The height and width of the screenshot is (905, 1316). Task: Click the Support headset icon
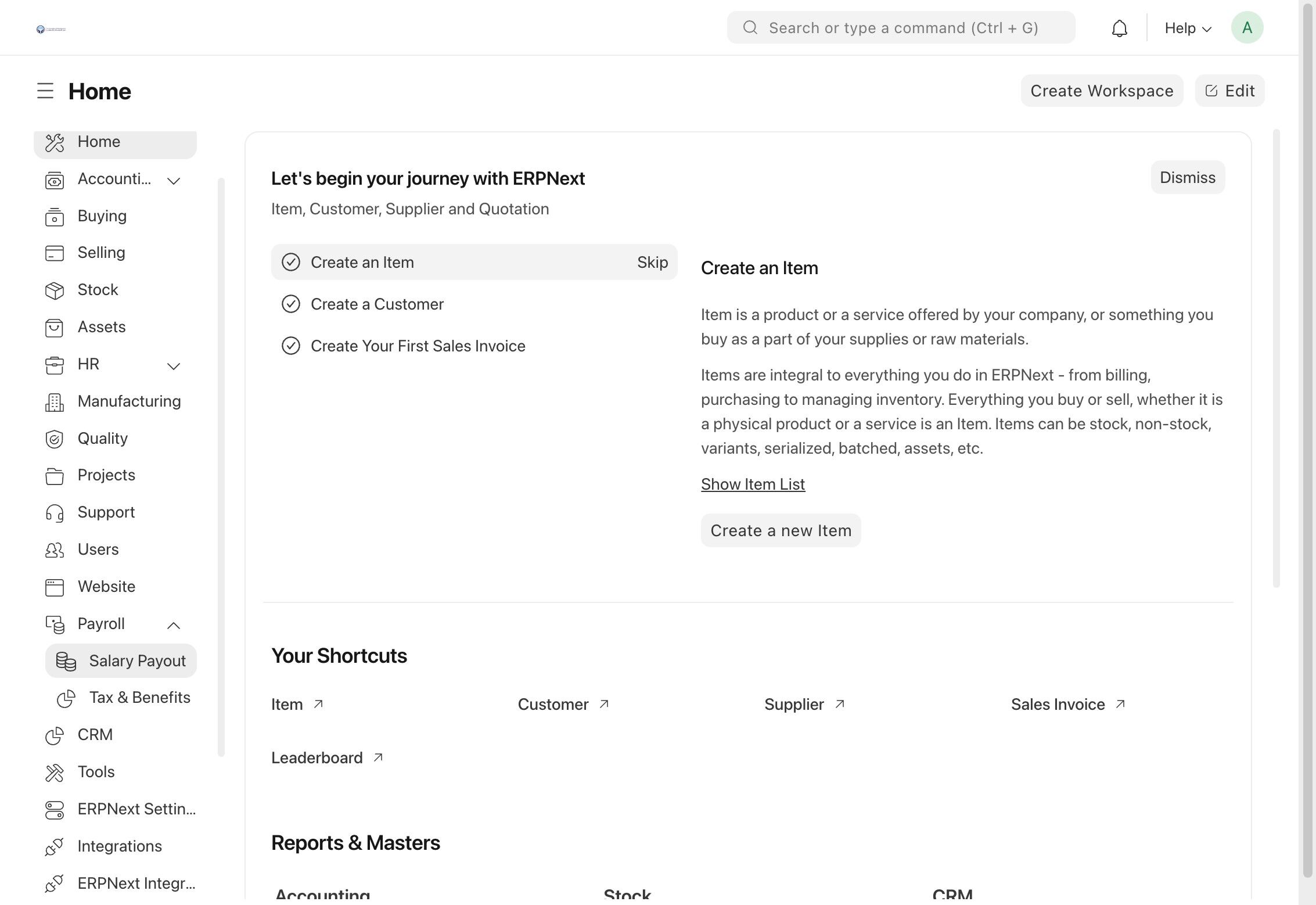(x=55, y=513)
